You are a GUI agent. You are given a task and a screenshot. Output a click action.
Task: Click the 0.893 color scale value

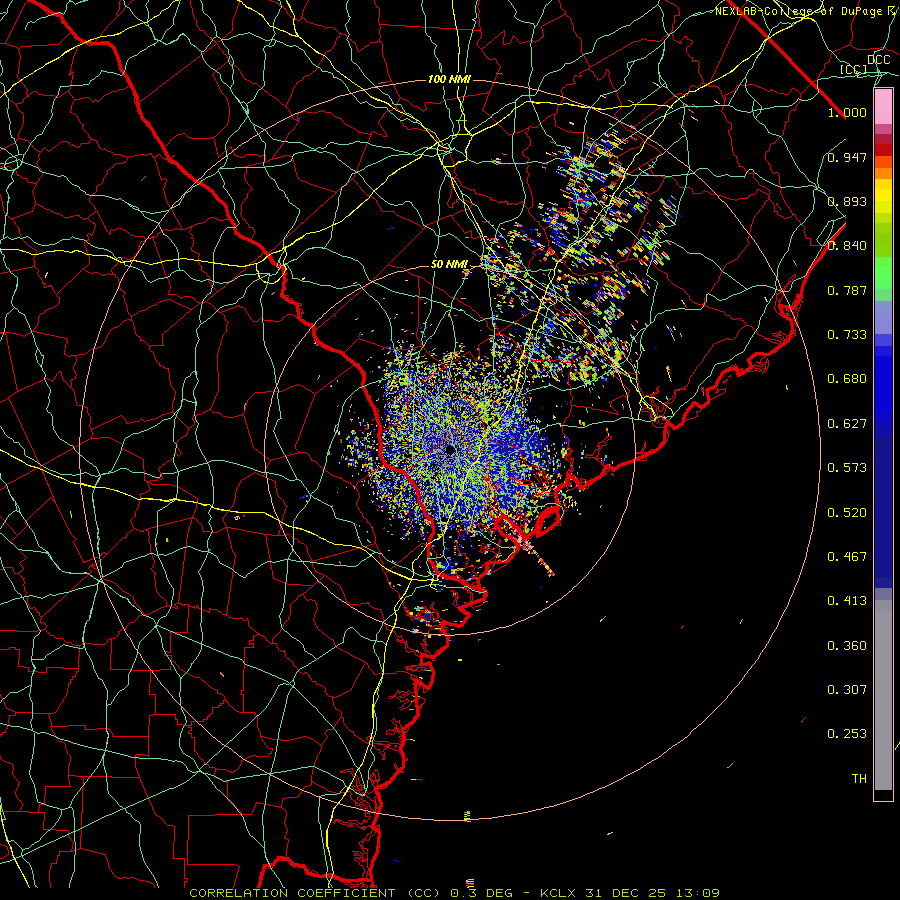pos(847,201)
